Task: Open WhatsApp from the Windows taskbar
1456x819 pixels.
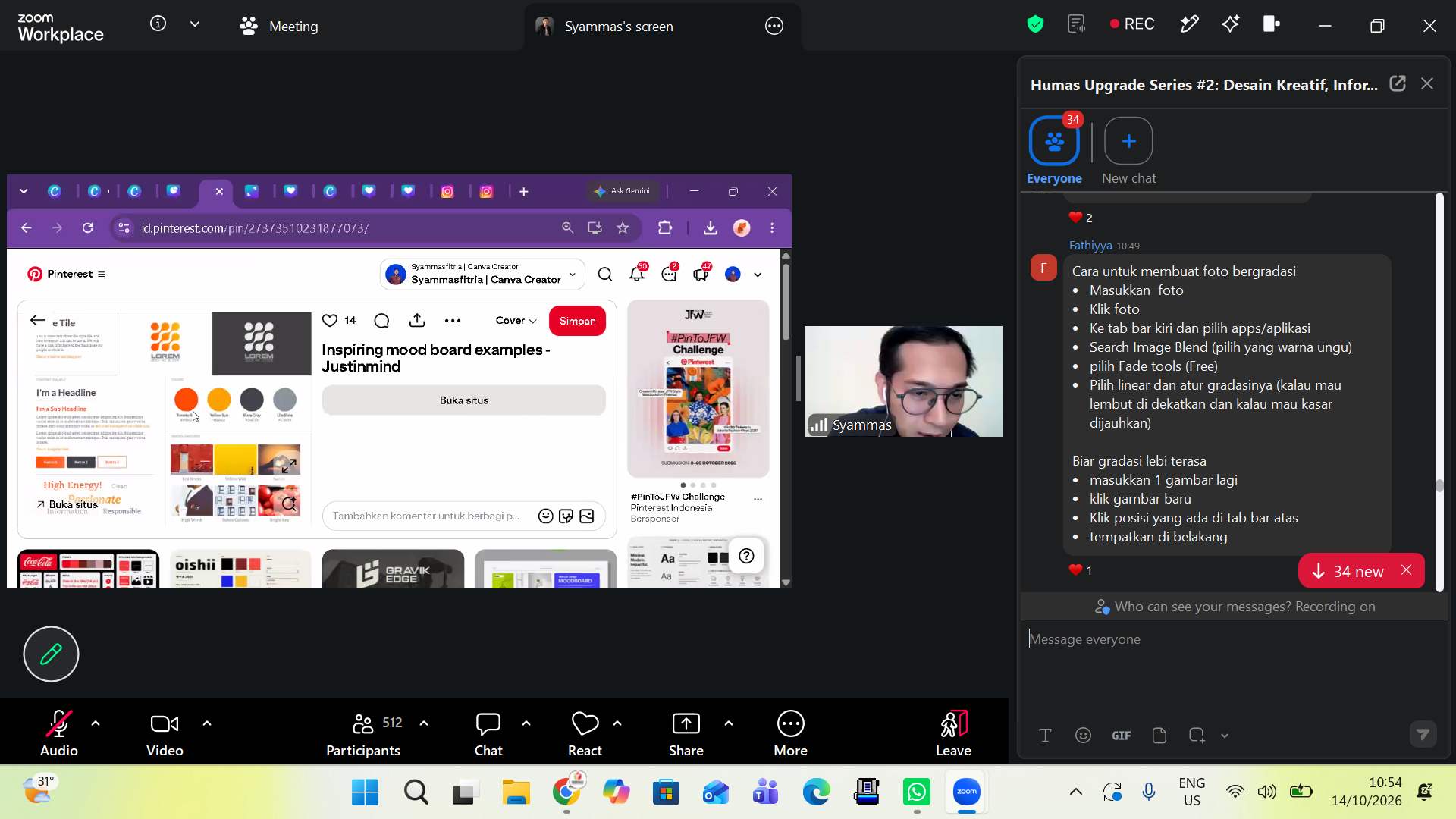Action: [x=917, y=792]
